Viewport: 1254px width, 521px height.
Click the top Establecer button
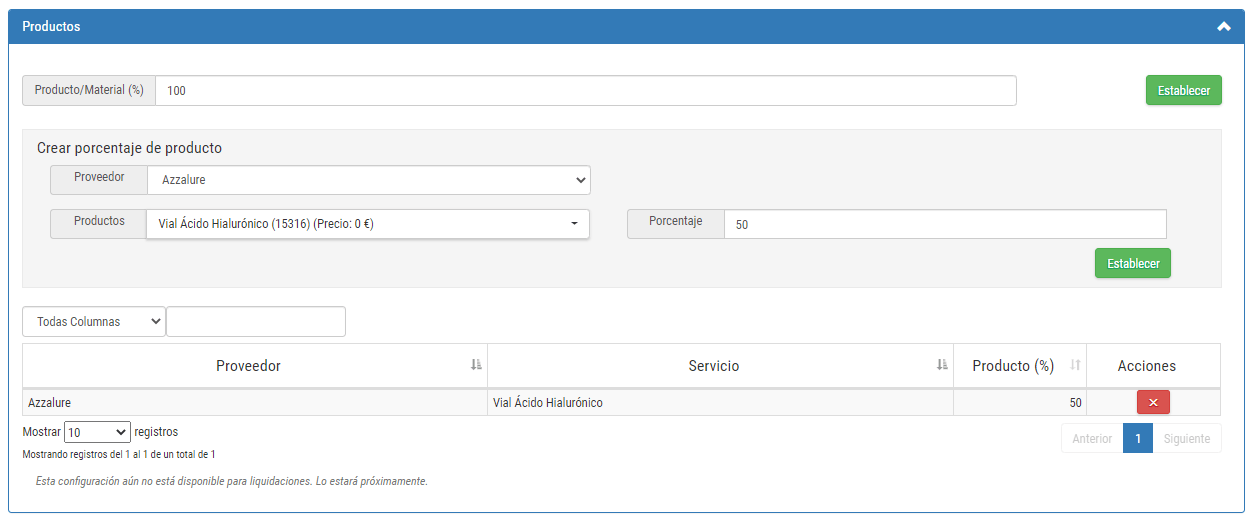pos(1184,90)
